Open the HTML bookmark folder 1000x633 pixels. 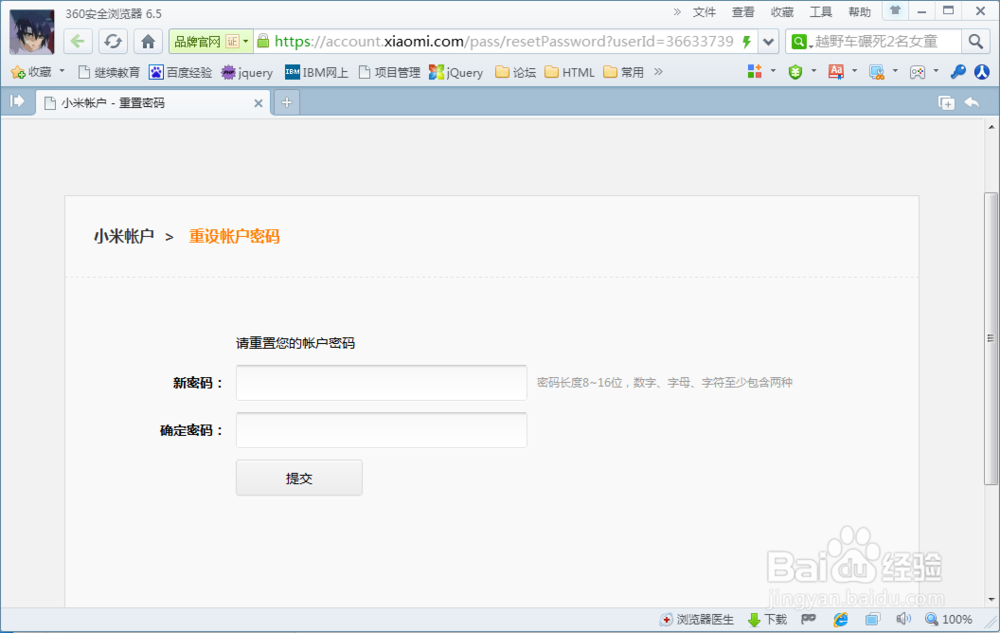[570, 72]
